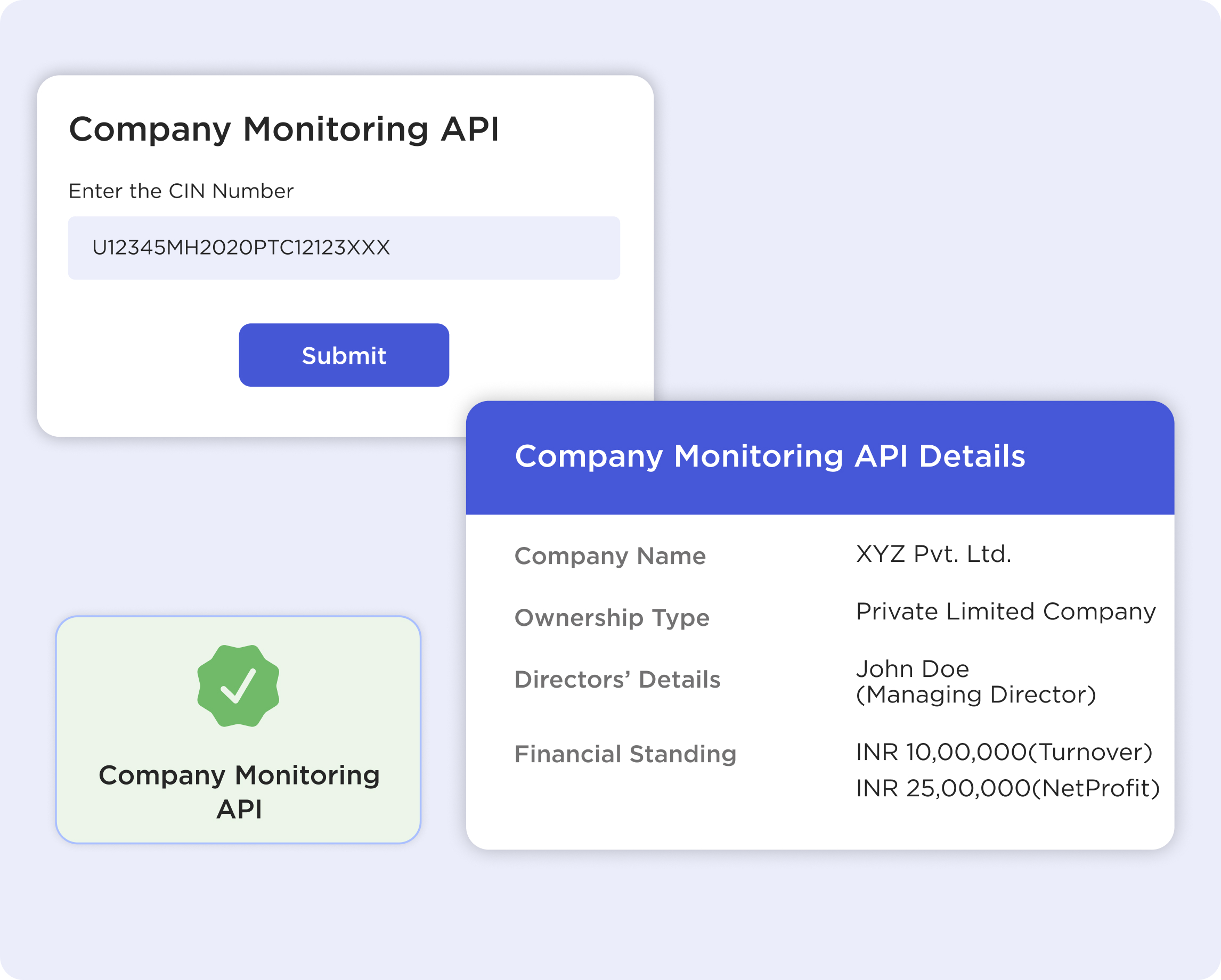Click the 'XYZ Pvt. Ltd.' value
The width and height of the screenshot is (1221, 980).
pos(933,554)
